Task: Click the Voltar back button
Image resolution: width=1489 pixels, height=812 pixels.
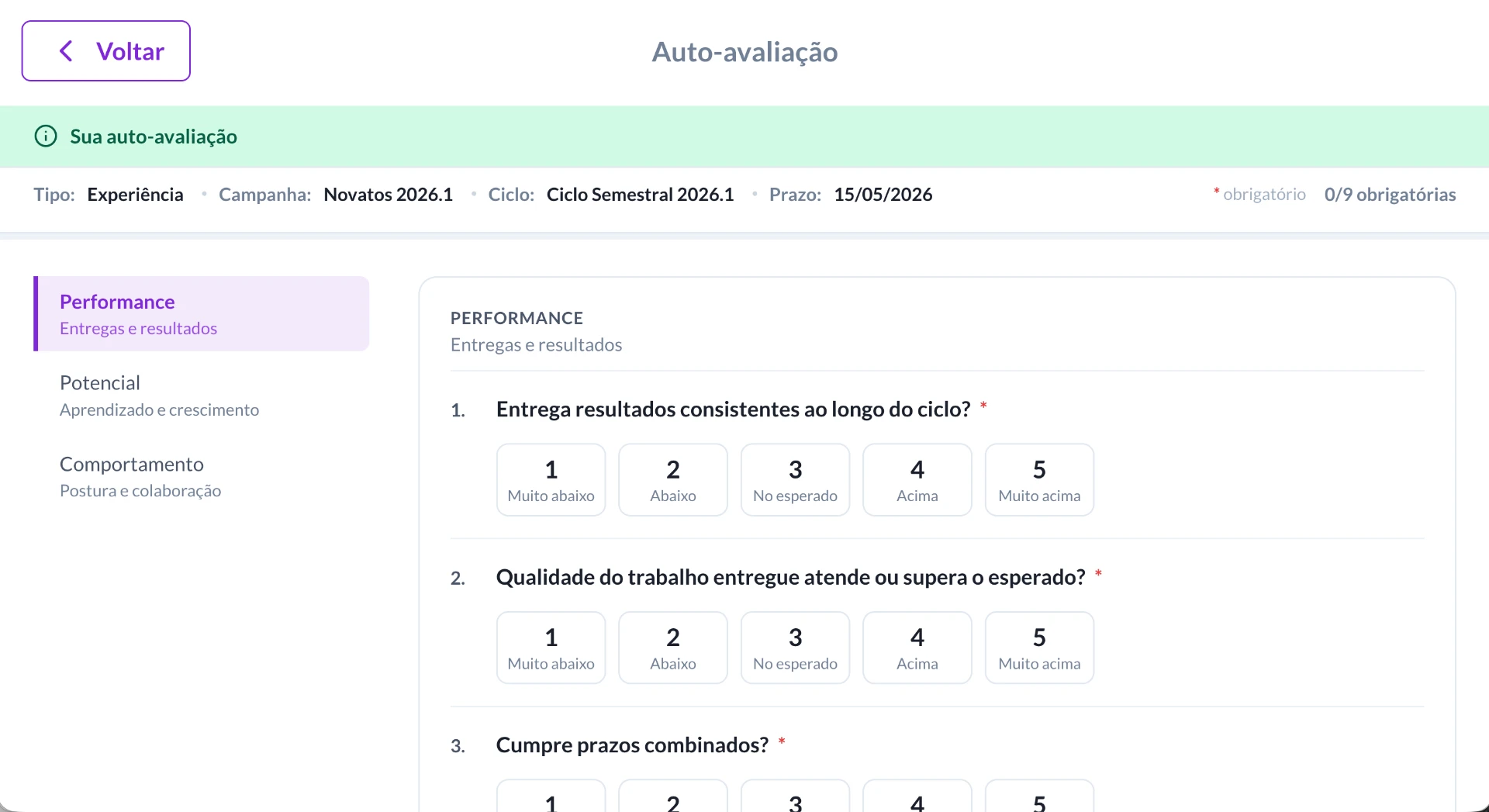Action: pos(106,51)
